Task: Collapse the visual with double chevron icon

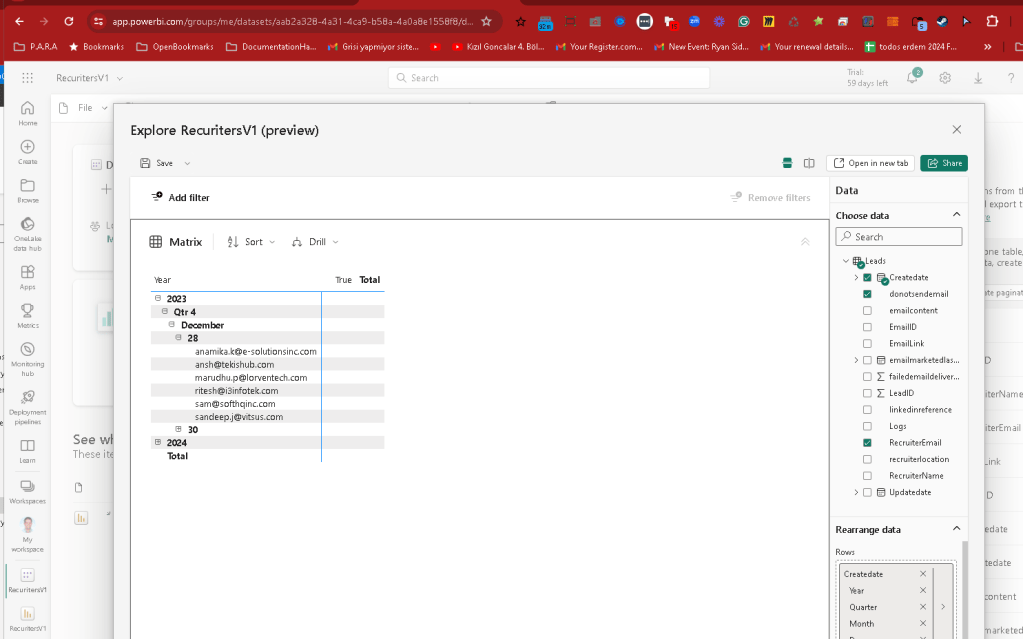Action: pos(805,242)
